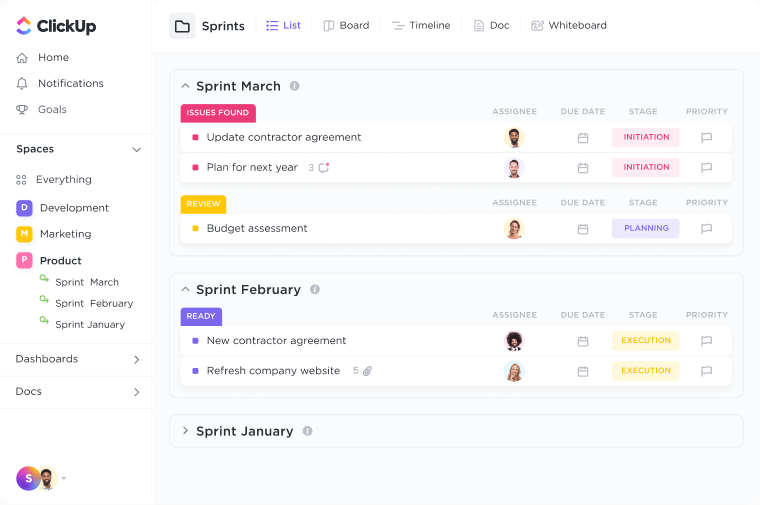Collapse the Spaces section chevron

tap(137, 149)
